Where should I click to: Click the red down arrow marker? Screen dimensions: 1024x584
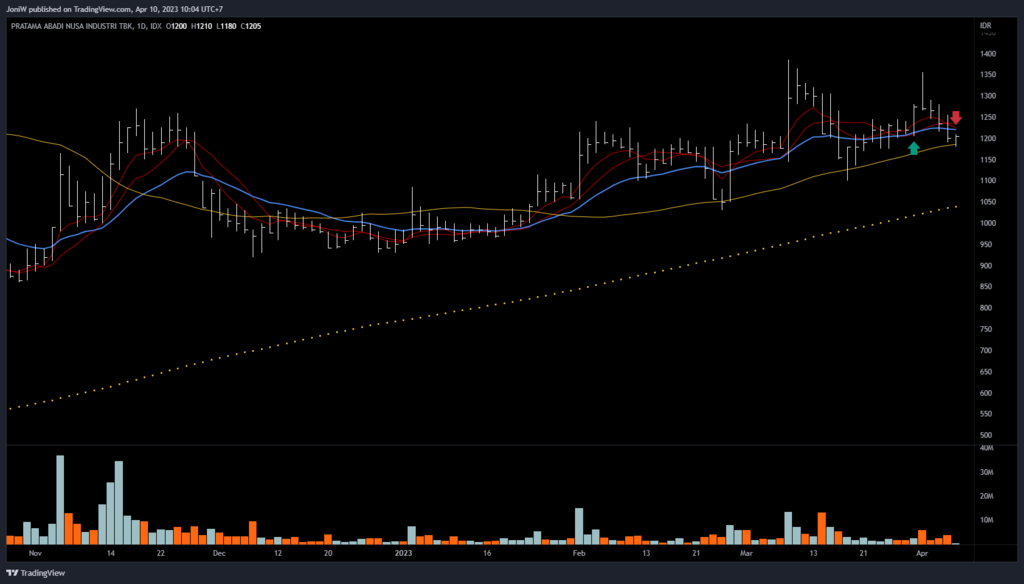[x=956, y=118]
